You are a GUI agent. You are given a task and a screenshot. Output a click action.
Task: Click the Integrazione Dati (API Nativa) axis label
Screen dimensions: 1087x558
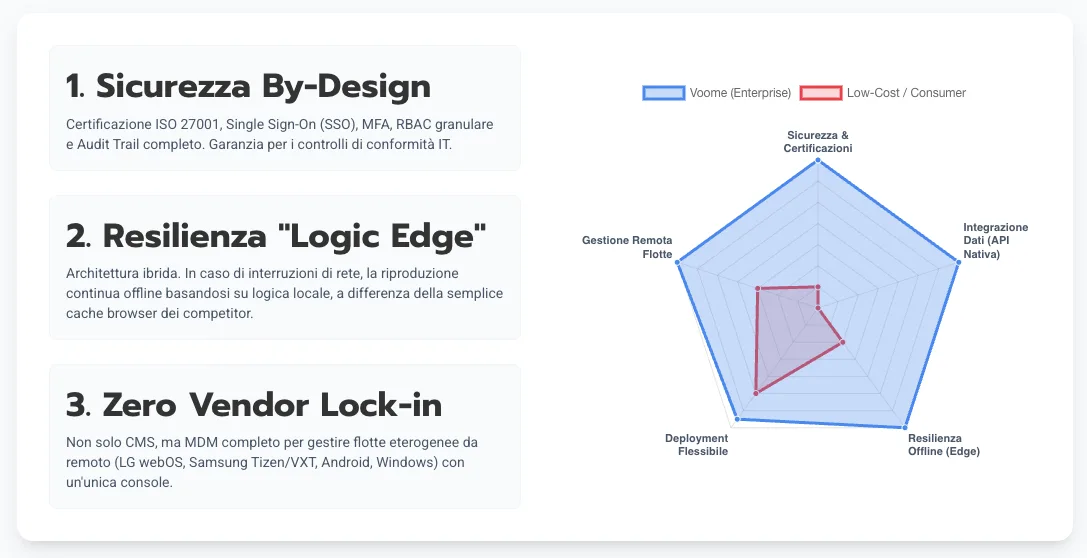[995, 241]
